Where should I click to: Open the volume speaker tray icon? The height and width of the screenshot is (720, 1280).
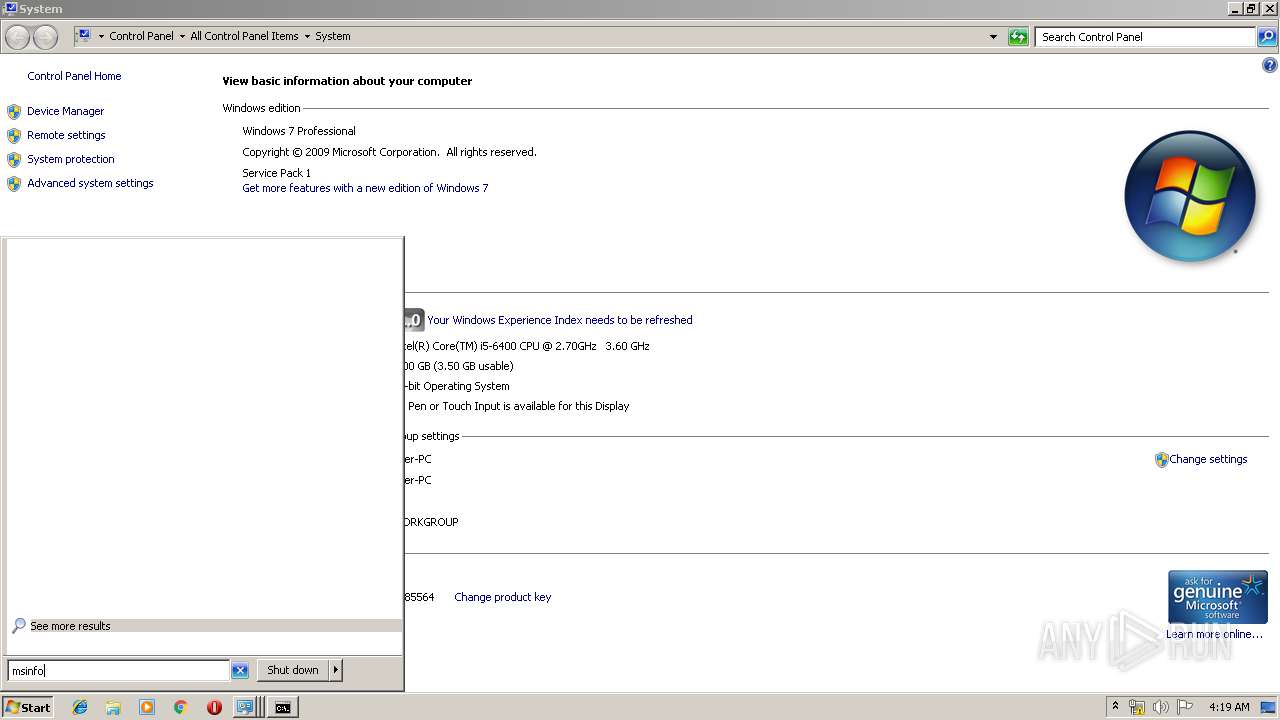[x=1160, y=707]
